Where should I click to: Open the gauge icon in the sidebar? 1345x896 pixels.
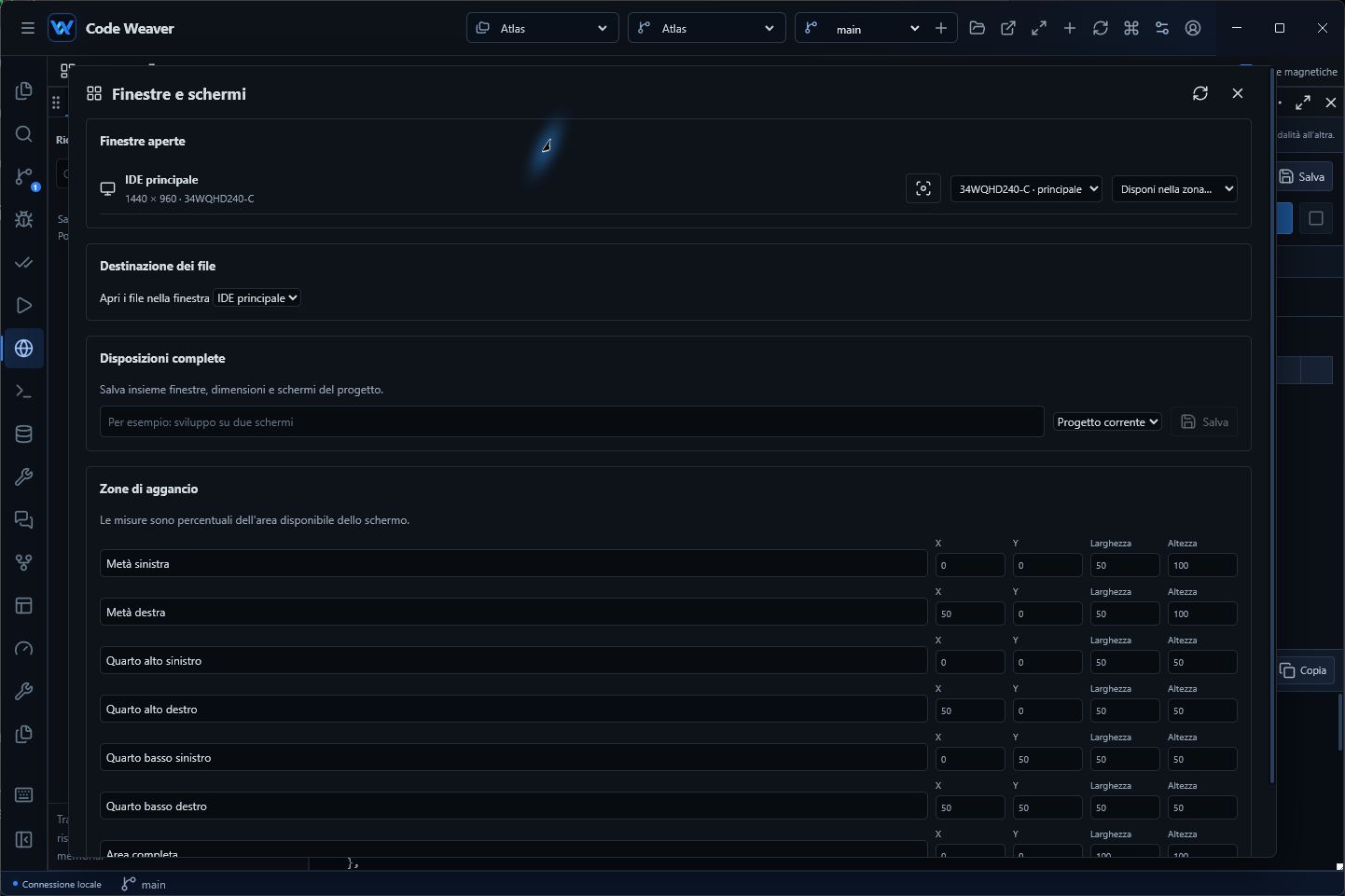(24, 649)
